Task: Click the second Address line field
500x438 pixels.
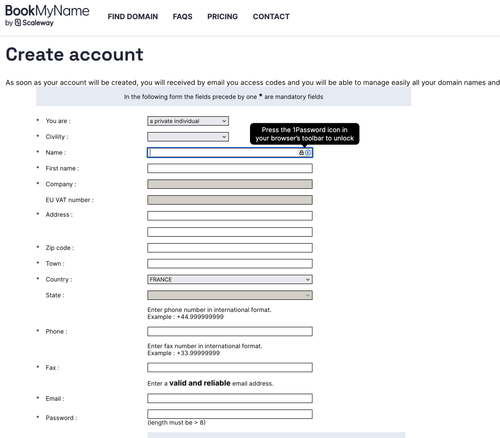Action: pos(230,232)
